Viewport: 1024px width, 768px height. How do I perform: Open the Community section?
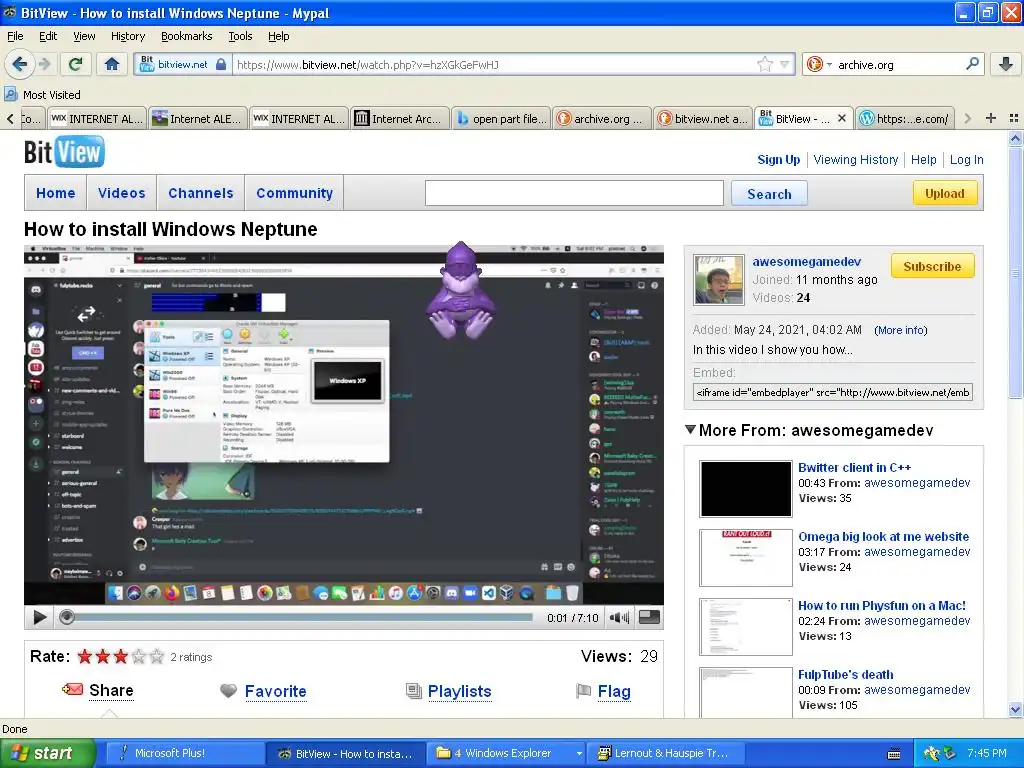[x=295, y=193]
